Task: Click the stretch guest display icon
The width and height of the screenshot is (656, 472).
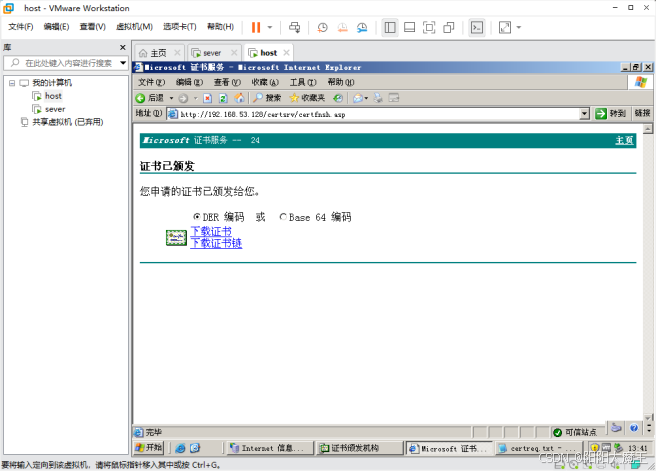Action: pos(505,28)
